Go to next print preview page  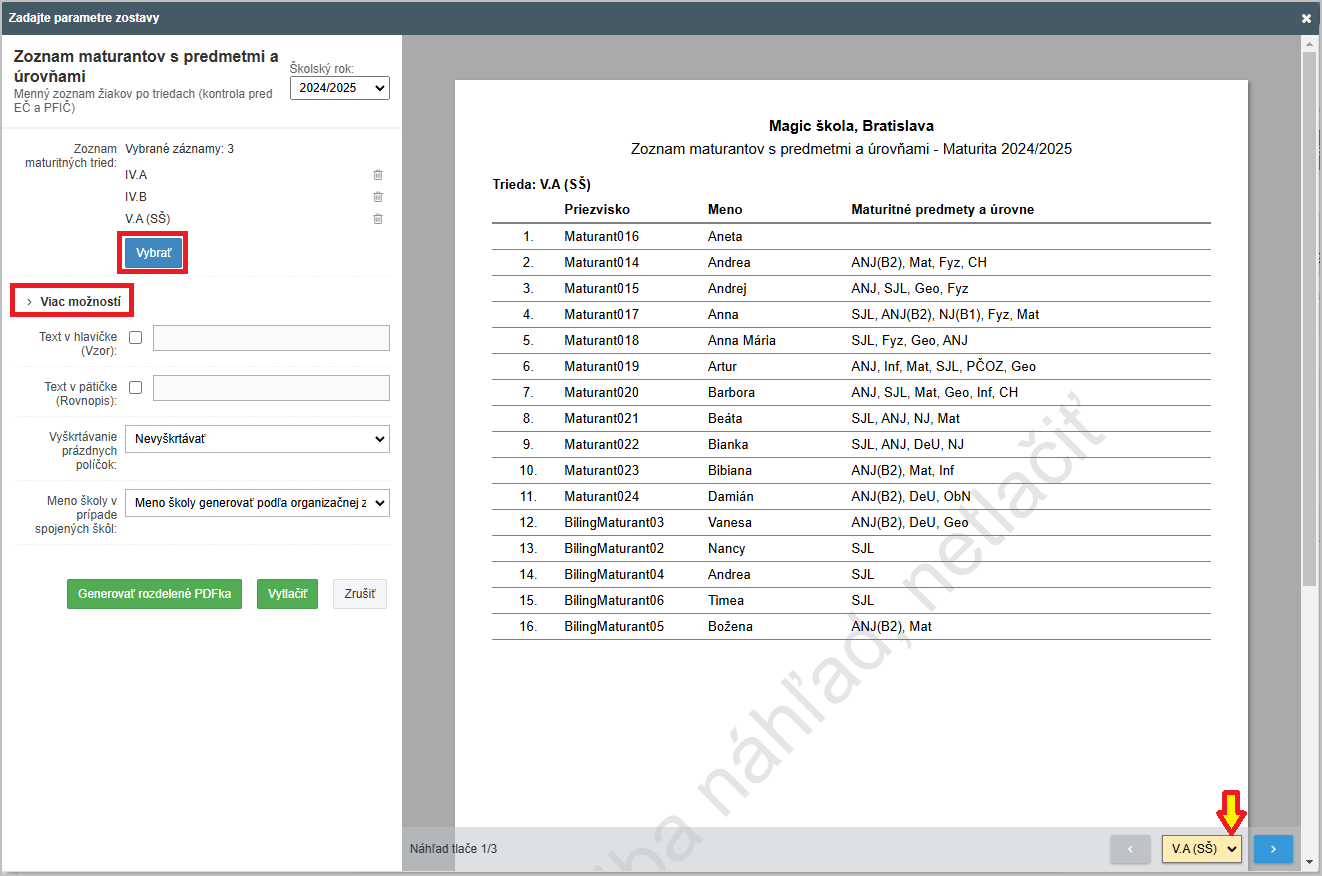point(1273,849)
